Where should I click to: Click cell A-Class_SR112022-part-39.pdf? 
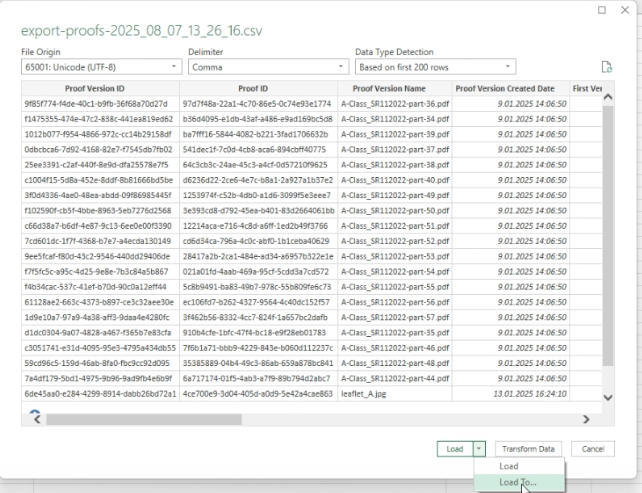pyautogui.click(x=395, y=134)
